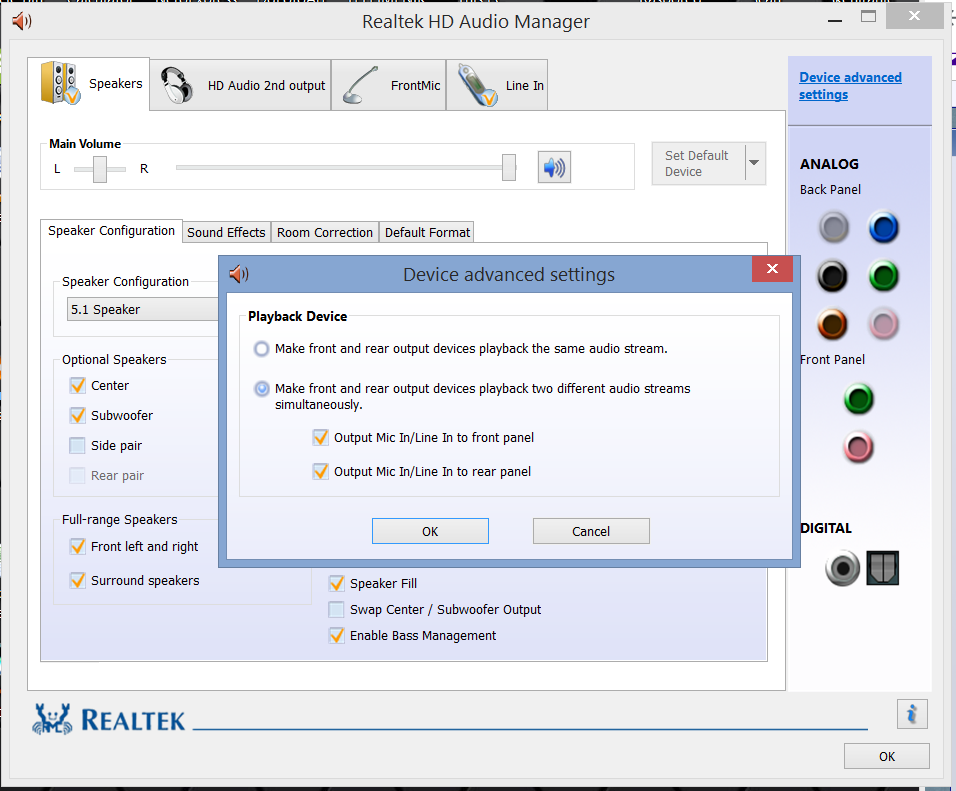
Task: Click the black back panel jack
Action: coord(832,276)
